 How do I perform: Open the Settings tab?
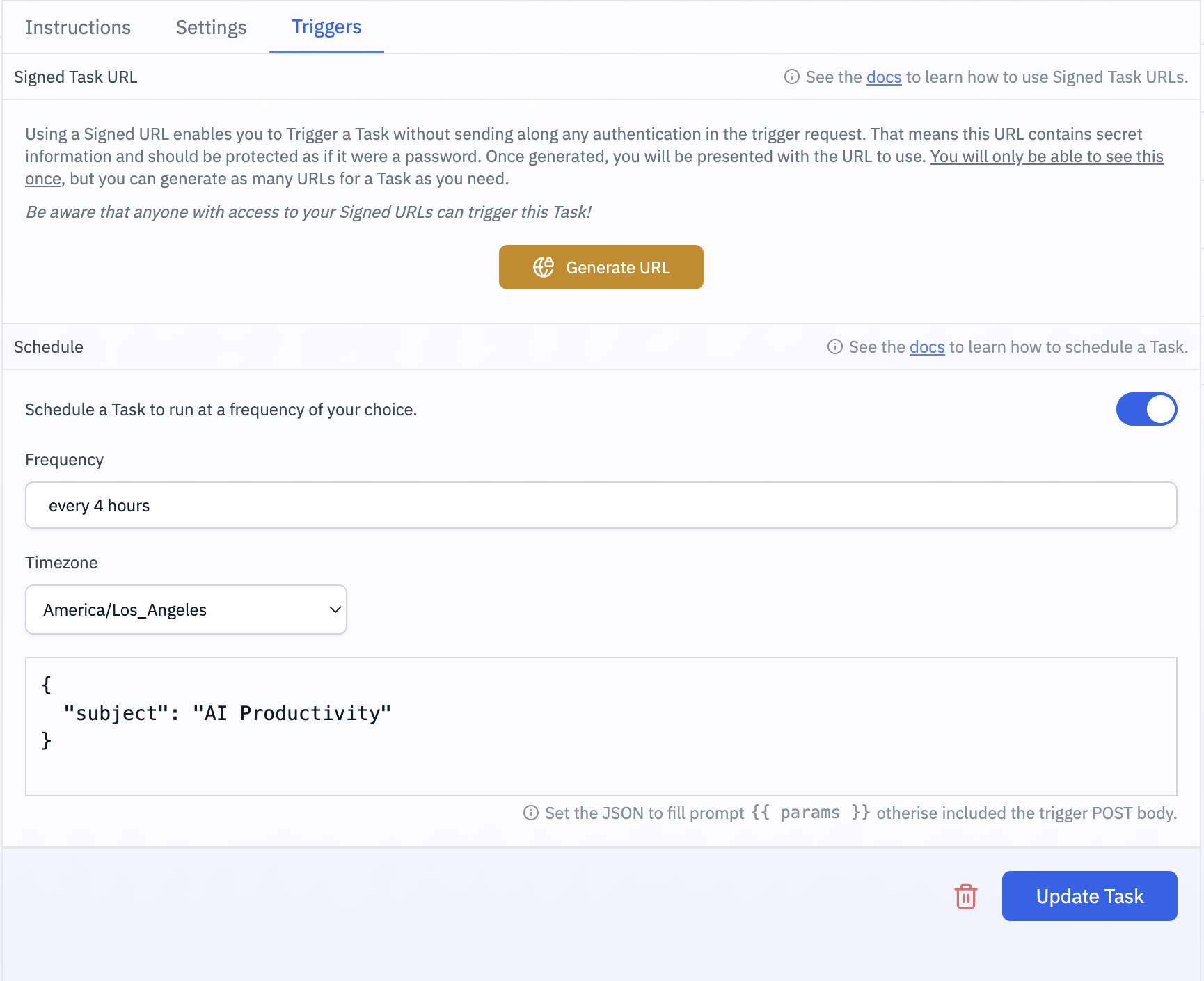[210, 27]
